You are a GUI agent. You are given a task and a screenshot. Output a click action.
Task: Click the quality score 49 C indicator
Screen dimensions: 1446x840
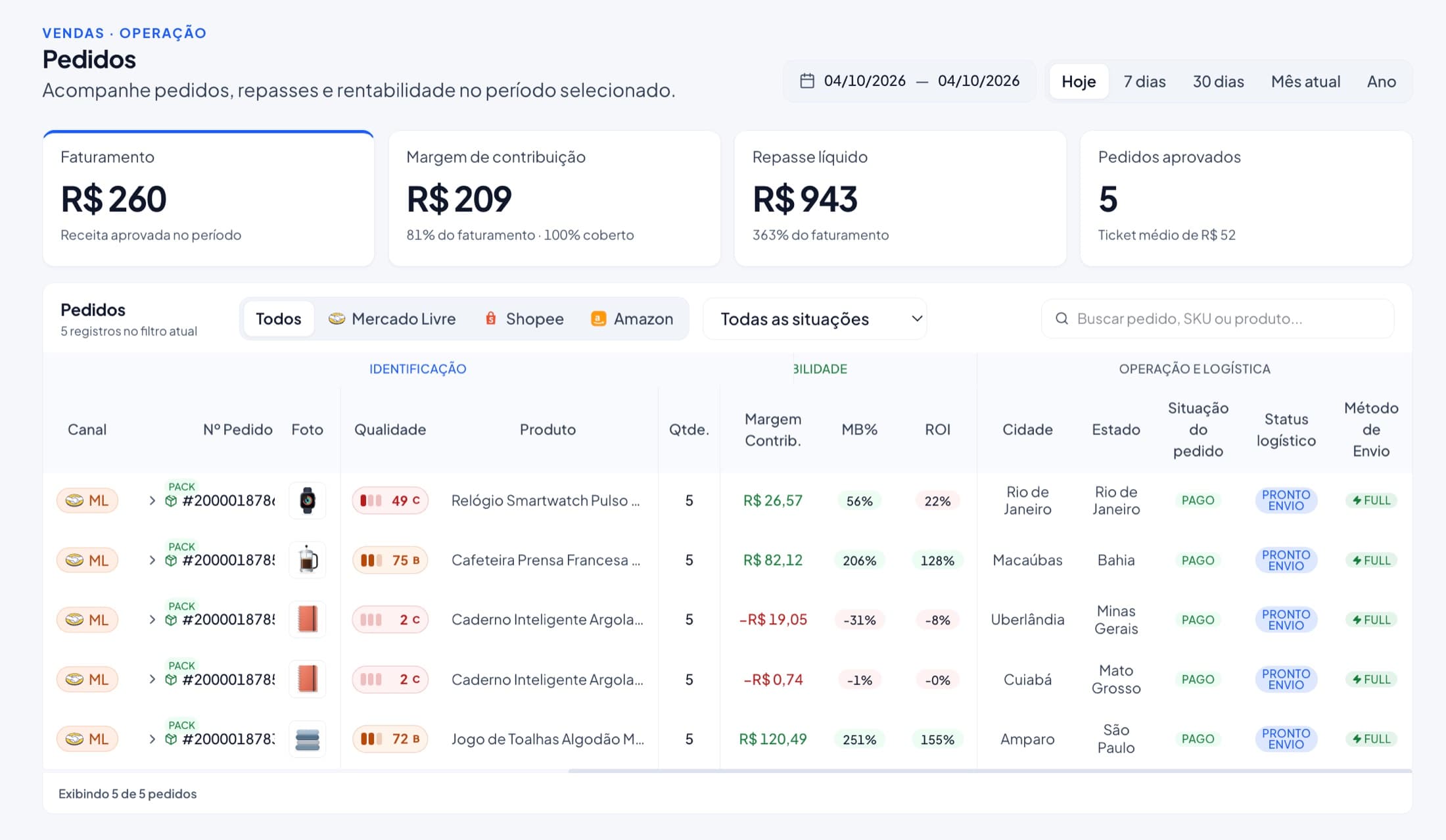point(390,501)
